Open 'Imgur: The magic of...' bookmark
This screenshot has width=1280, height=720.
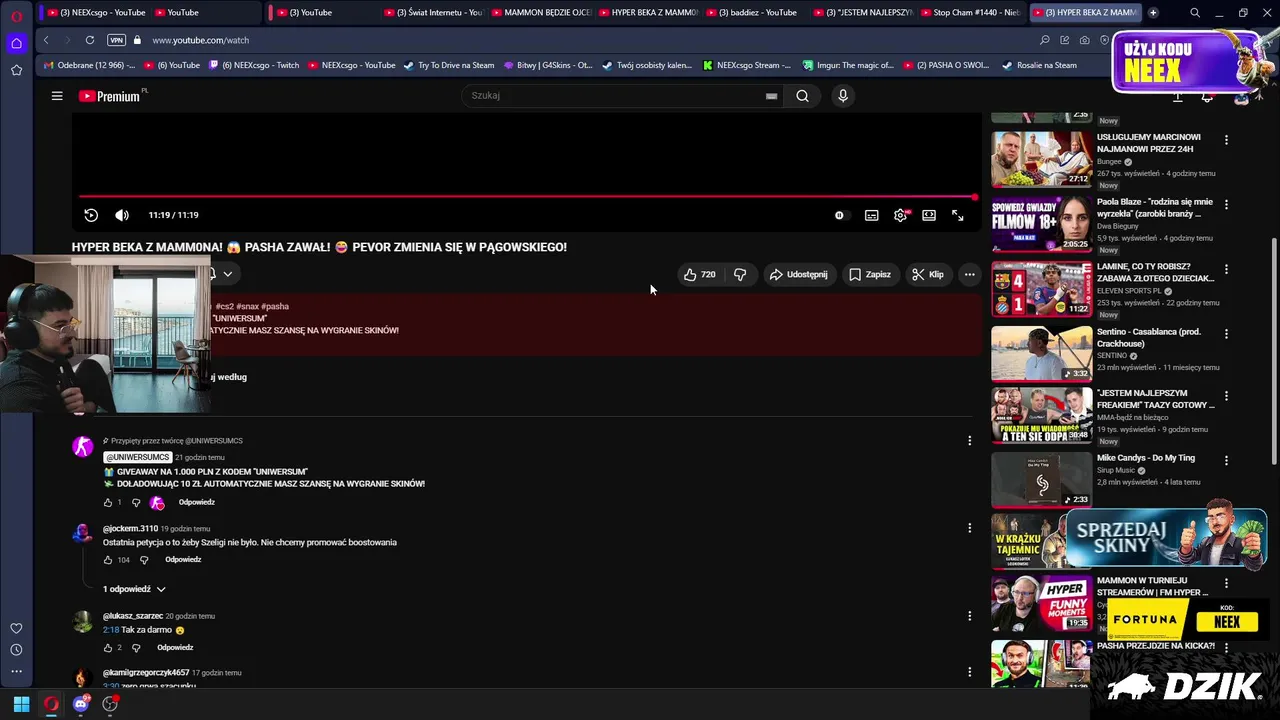(847, 65)
